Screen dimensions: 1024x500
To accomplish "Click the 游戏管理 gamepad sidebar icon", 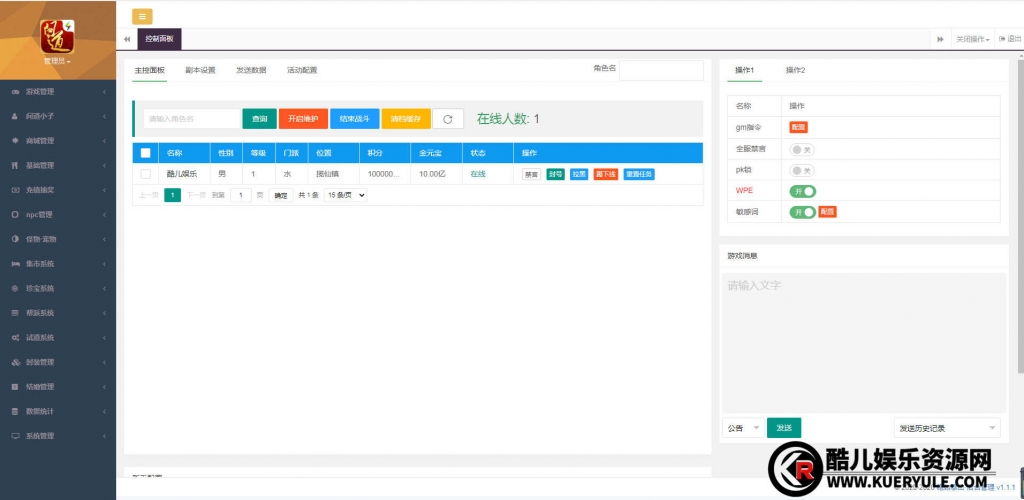I will point(15,92).
